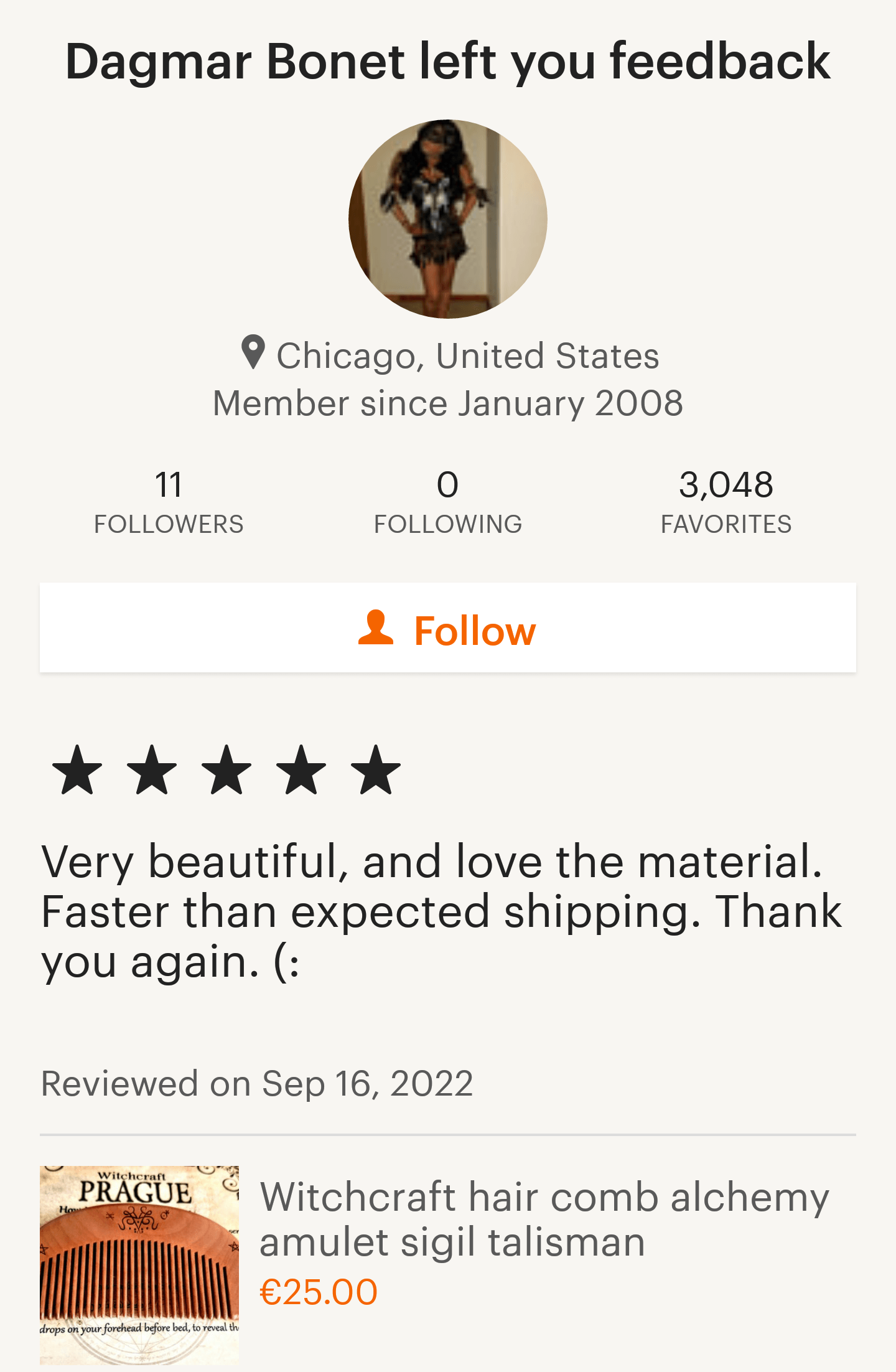The height and width of the screenshot is (1372, 896).
Task: Click the fourth rating star
Action: pyautogui.click(x=301, y=770)
